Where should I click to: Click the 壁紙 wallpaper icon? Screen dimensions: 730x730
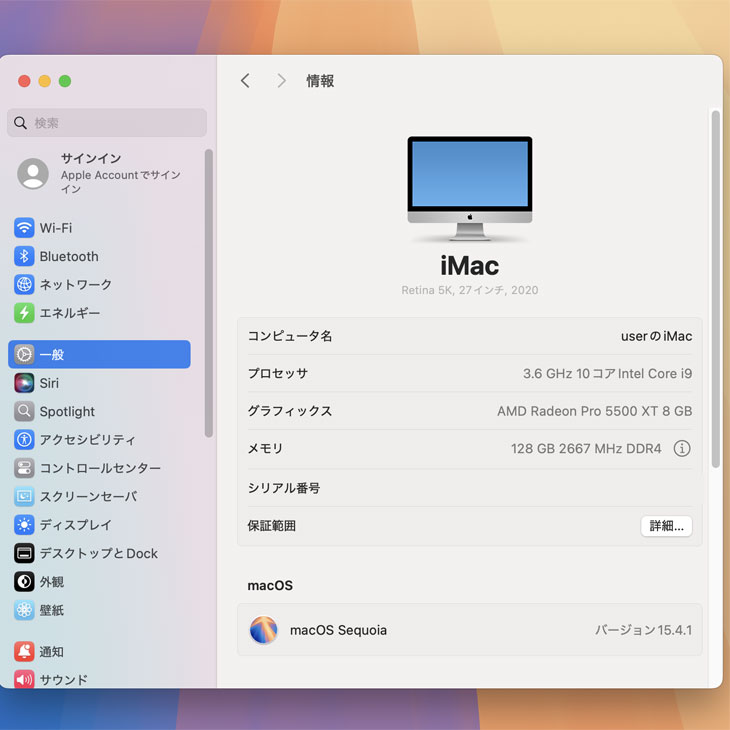pos(24,610)
